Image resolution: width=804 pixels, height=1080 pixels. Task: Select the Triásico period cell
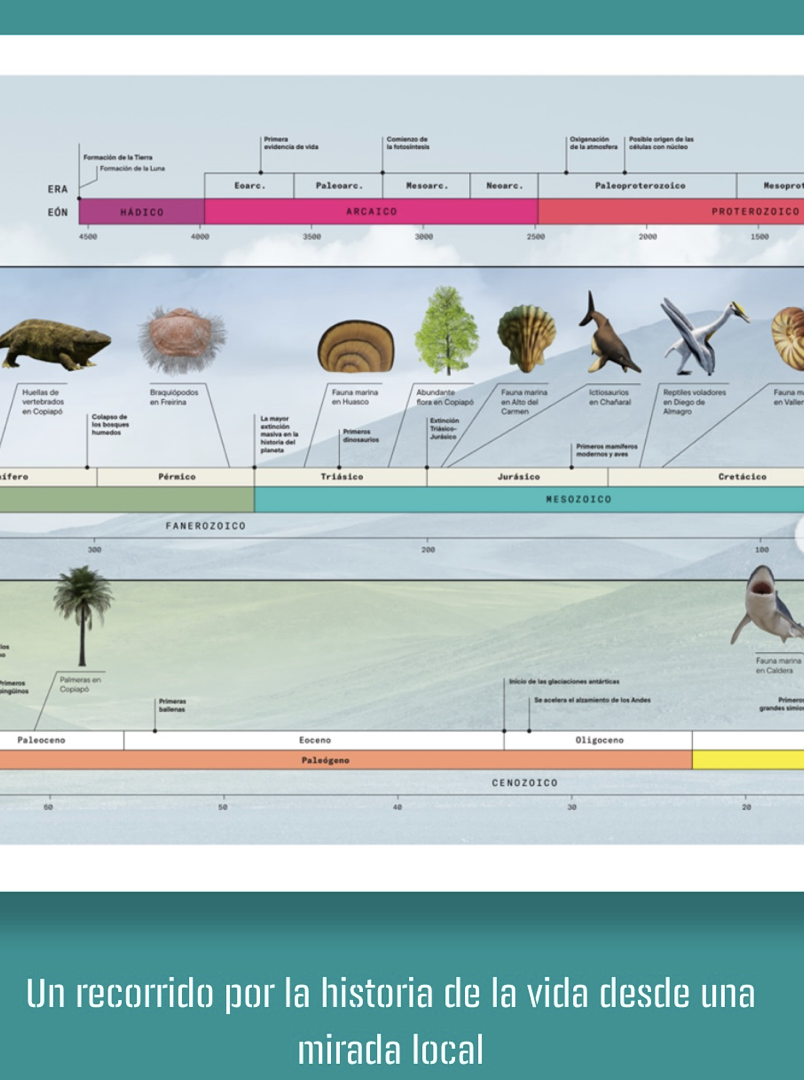[341, 477]
